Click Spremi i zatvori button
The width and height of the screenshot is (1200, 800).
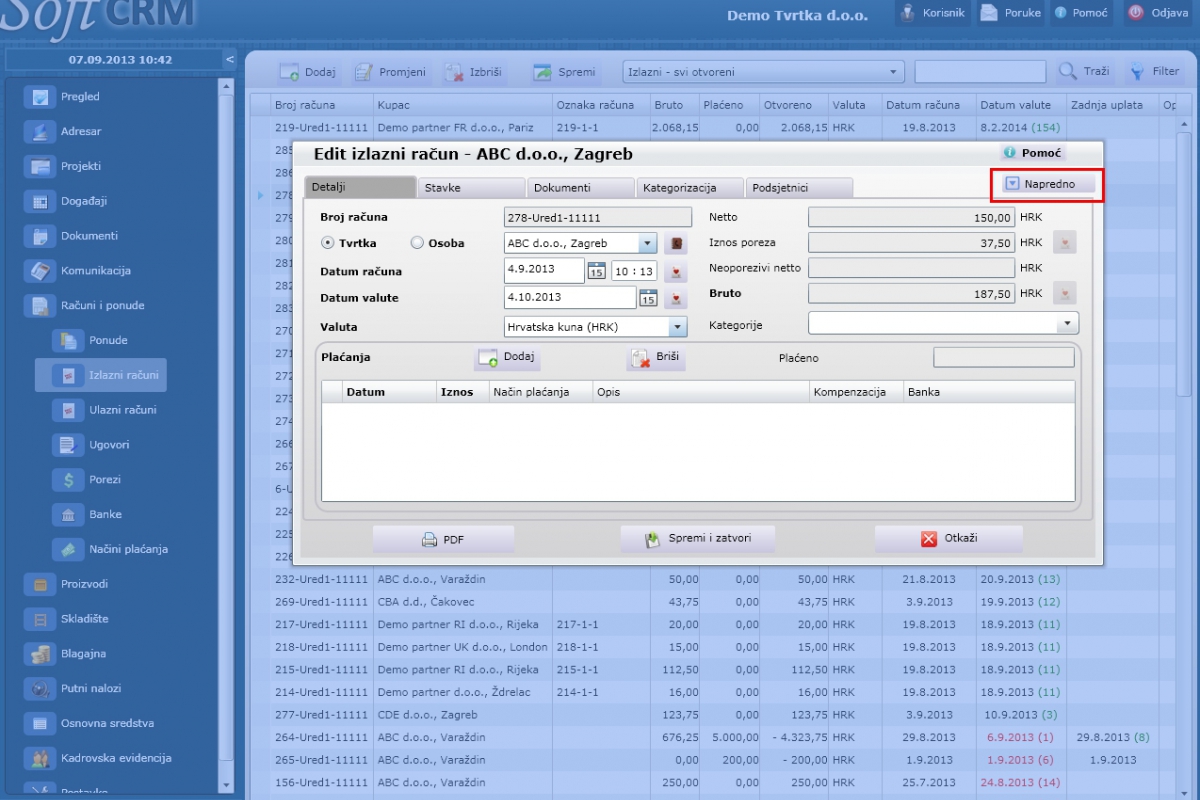698,538
